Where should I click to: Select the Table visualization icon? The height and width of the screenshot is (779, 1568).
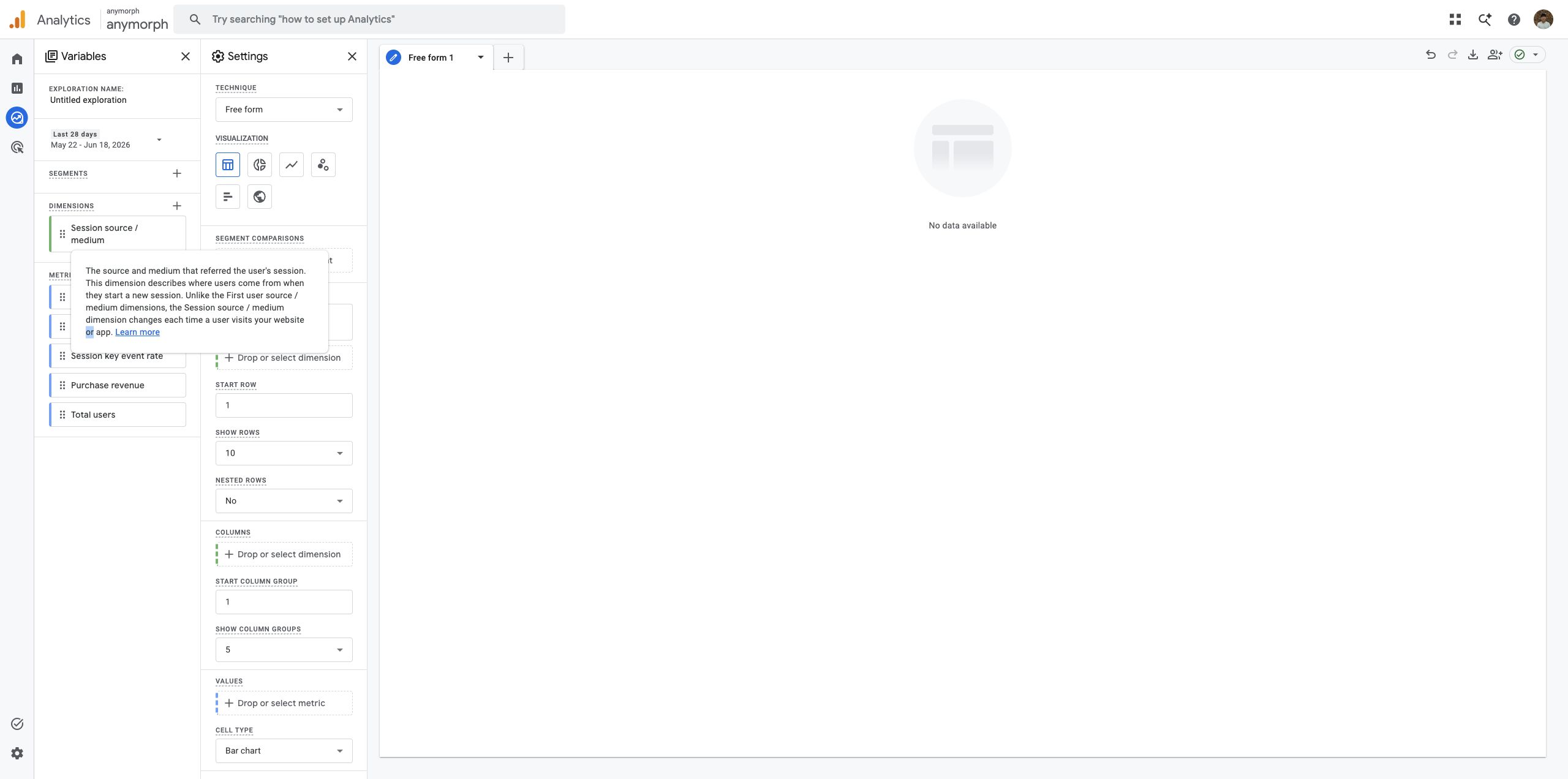point(228,165)
